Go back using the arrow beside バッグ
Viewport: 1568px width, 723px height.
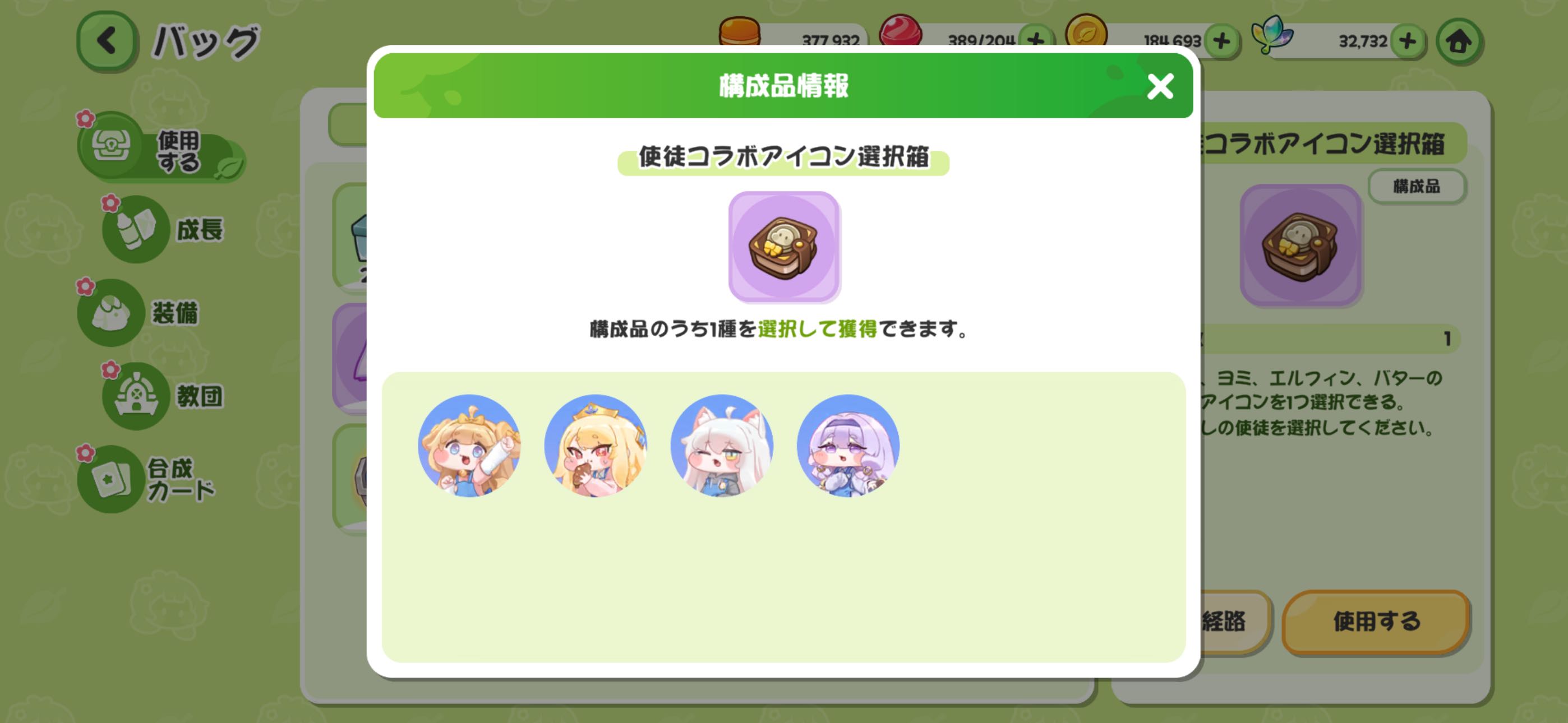[107, 41]
